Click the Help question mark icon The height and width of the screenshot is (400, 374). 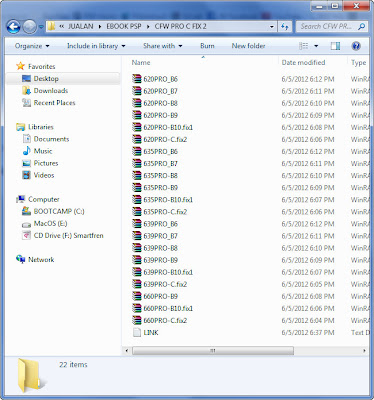356,46
